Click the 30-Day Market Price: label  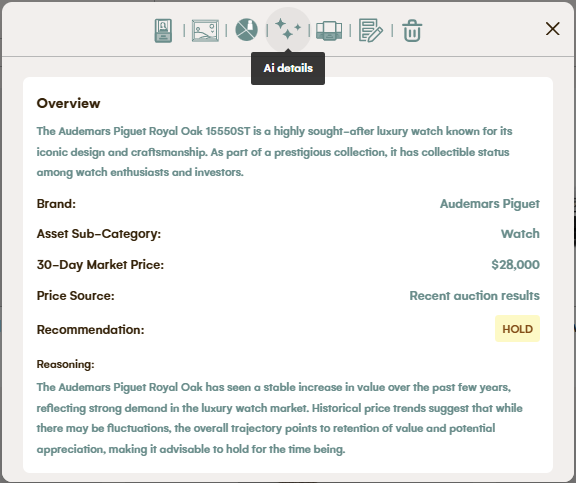100,265
